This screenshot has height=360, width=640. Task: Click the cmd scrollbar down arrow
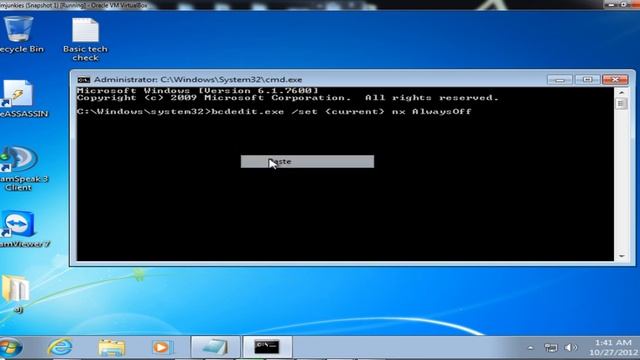pos(621,256)
